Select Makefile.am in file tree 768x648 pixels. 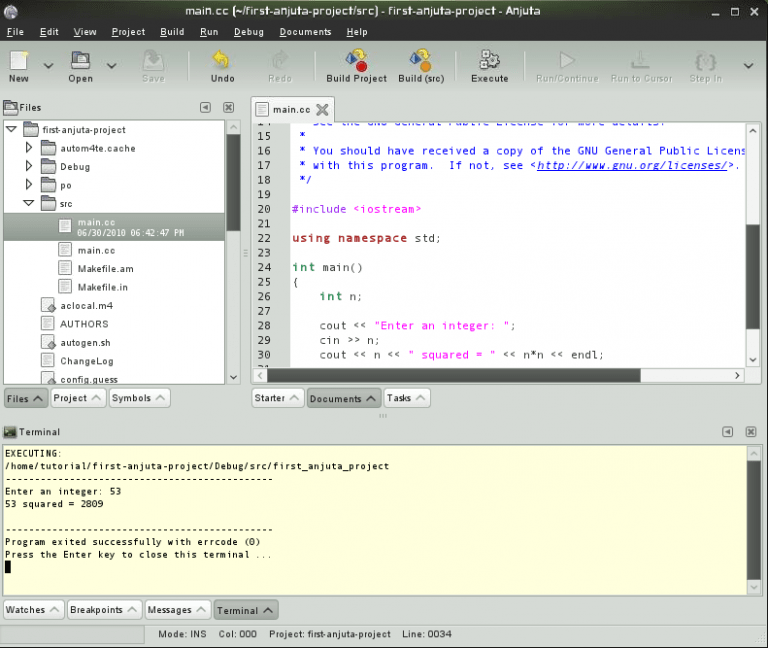pos(105,268)
